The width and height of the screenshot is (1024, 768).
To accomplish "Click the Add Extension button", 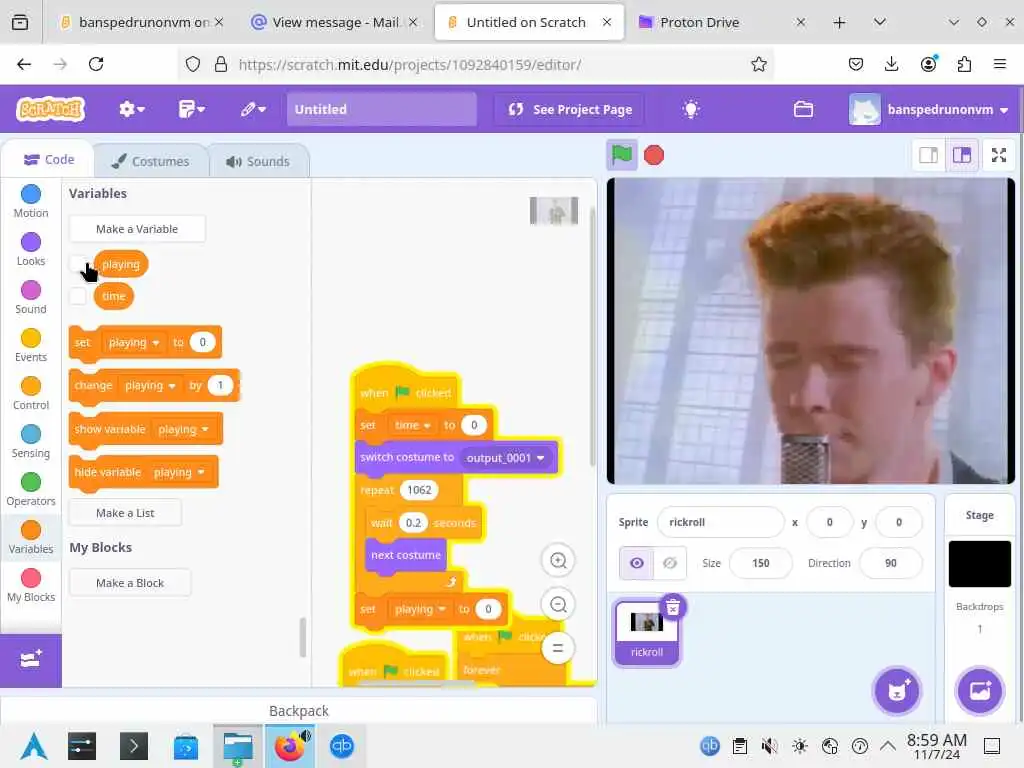I will coord(31,660).
